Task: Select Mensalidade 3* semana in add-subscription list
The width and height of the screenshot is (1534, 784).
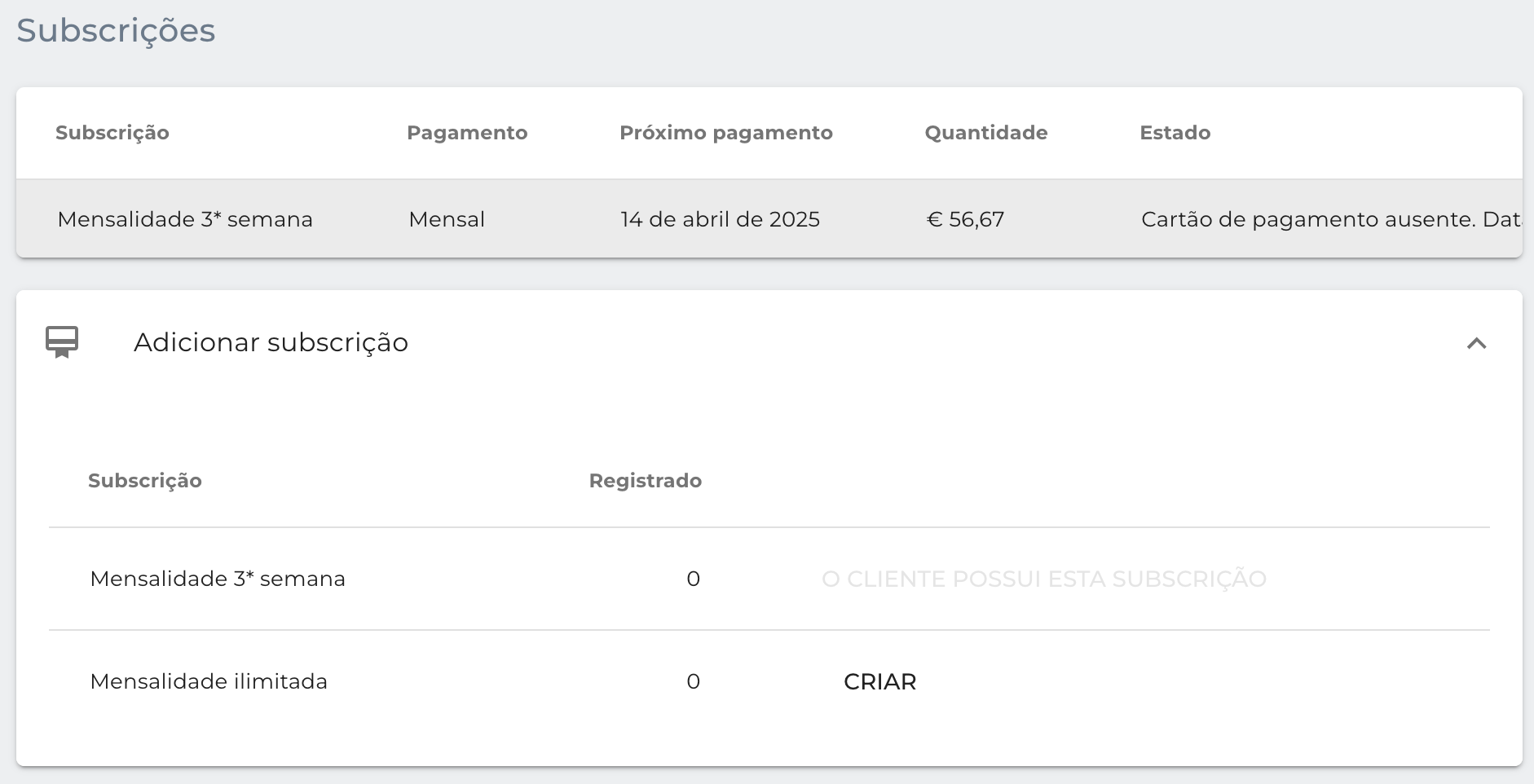Action: [218, 579]
